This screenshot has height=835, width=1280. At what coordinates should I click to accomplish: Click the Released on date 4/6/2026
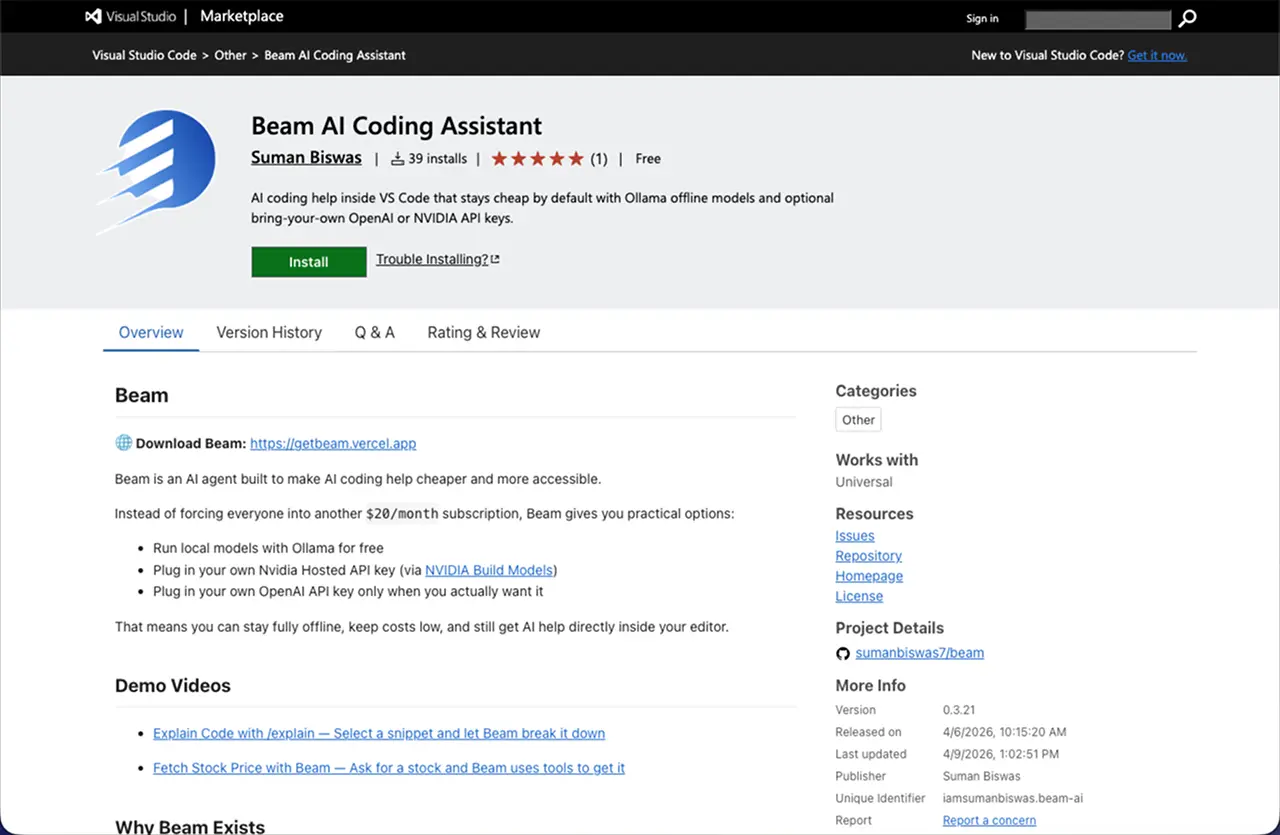[1005, 732]
